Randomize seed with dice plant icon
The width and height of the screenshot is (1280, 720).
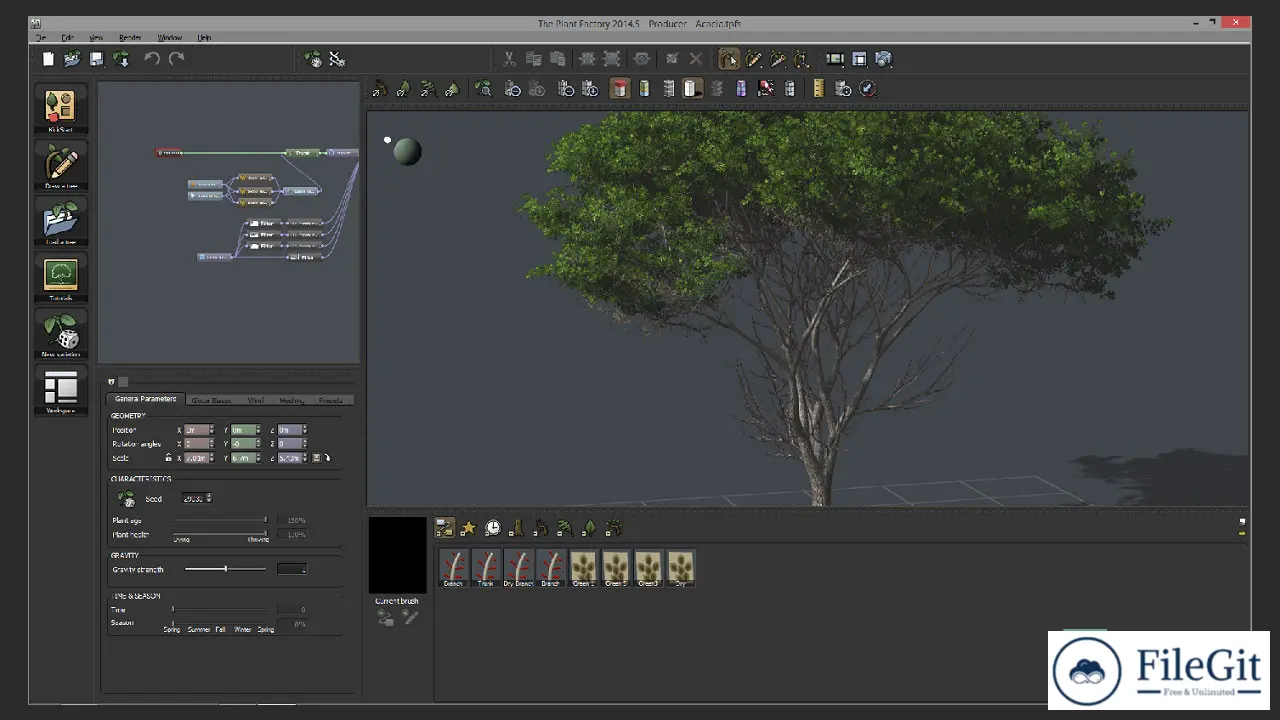click(x=126, y=498)
